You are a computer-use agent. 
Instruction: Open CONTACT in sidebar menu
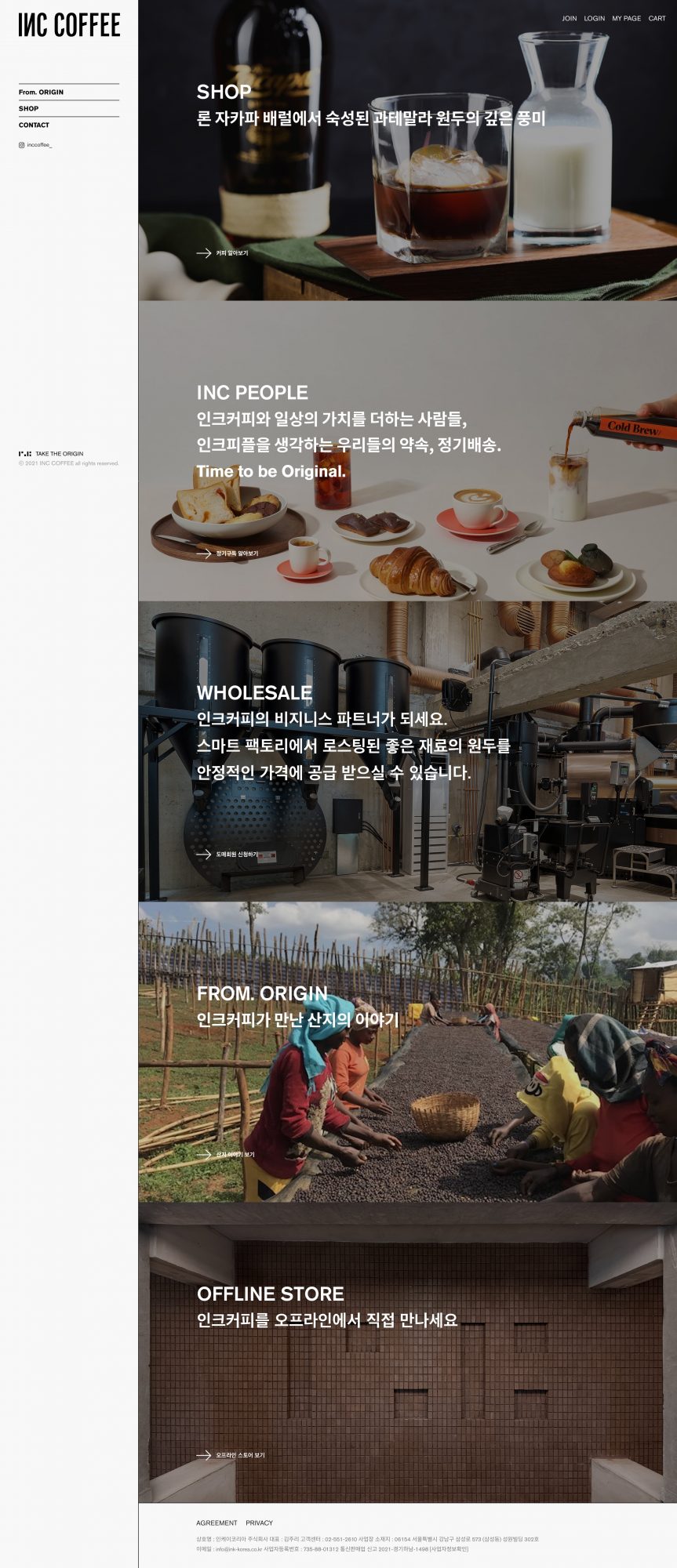[x=35, y=125]
